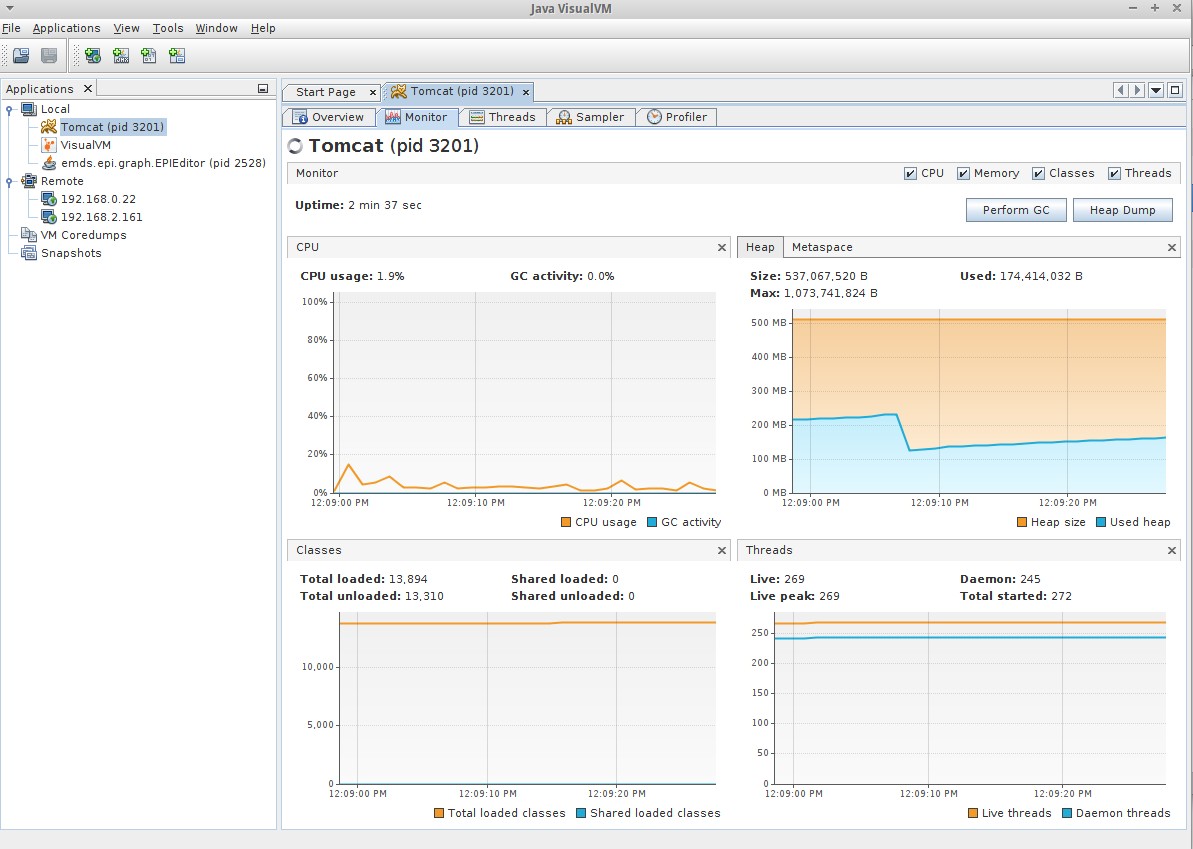
Task: Click the VM Coredumps documents icon
Action: (29, 235)
